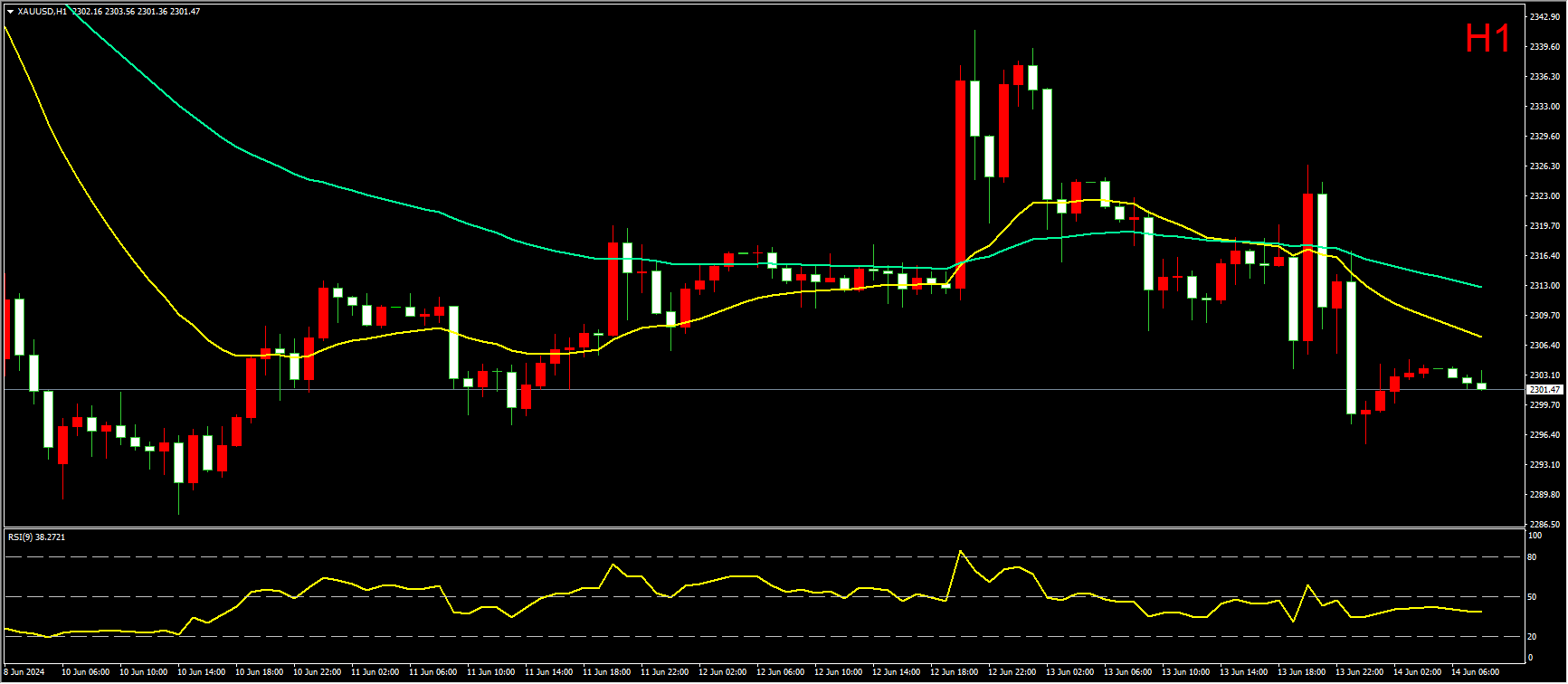Click the 11 Jun 02:00 time label
Image resolution: width=1568 pixels, height=684 pixels.
click(375, 672)
